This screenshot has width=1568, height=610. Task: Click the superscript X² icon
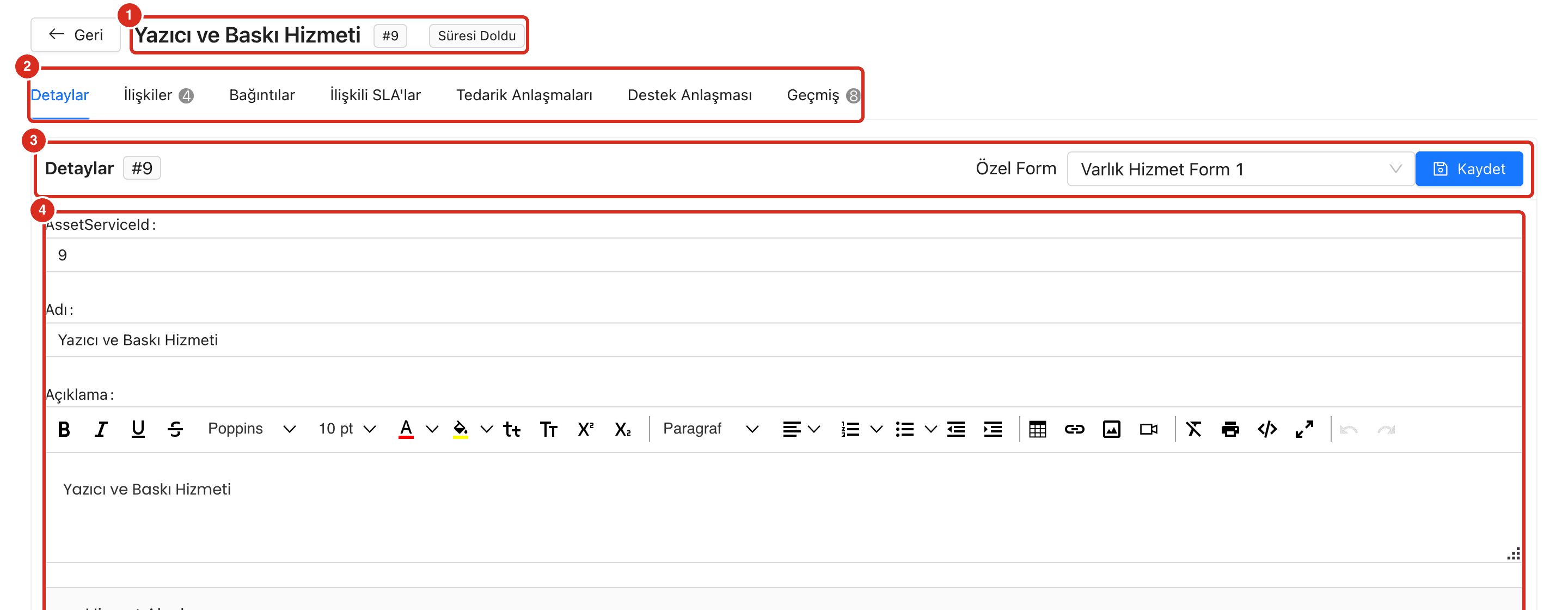pos(586,429)
